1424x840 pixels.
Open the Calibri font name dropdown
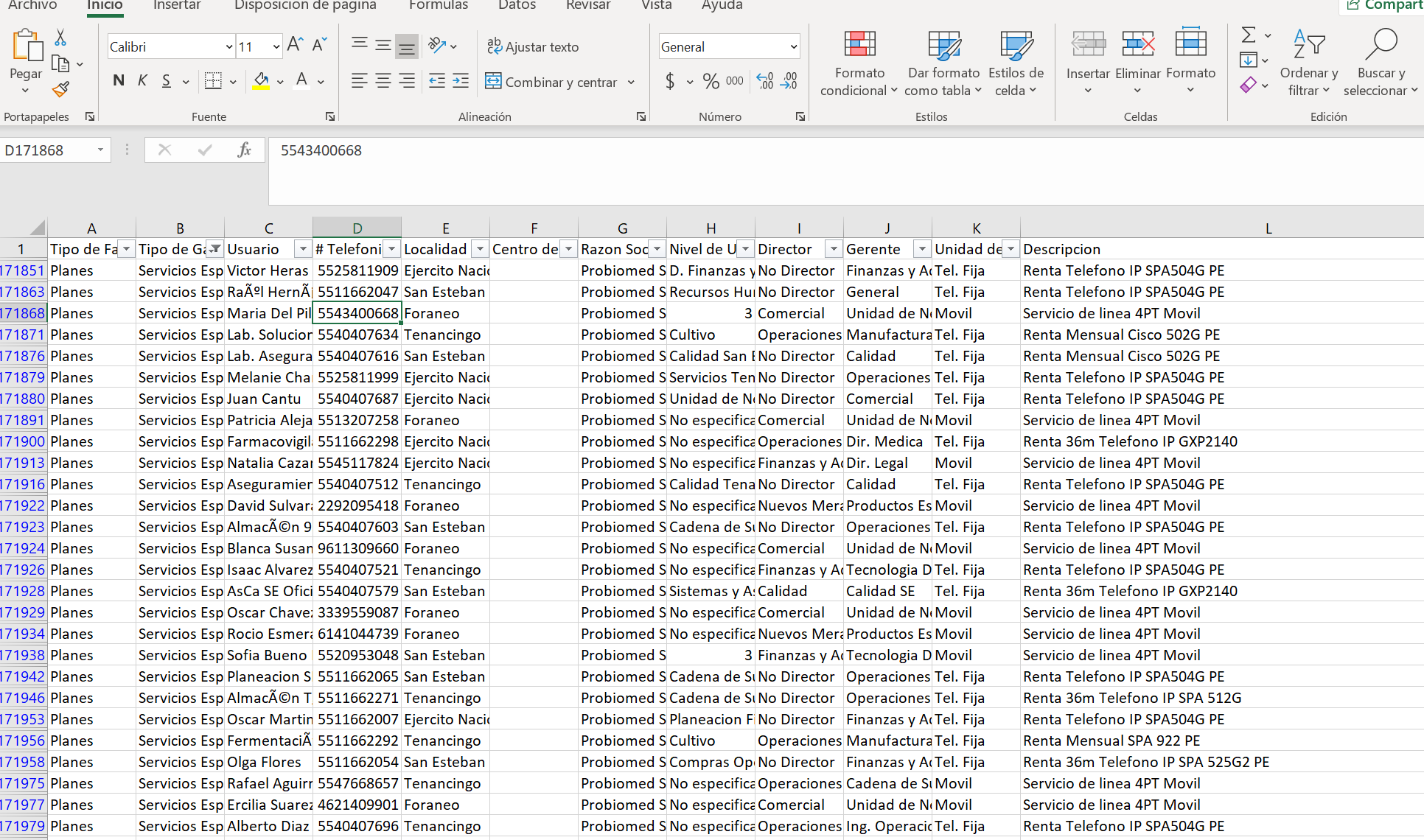(x=228, y=47)
